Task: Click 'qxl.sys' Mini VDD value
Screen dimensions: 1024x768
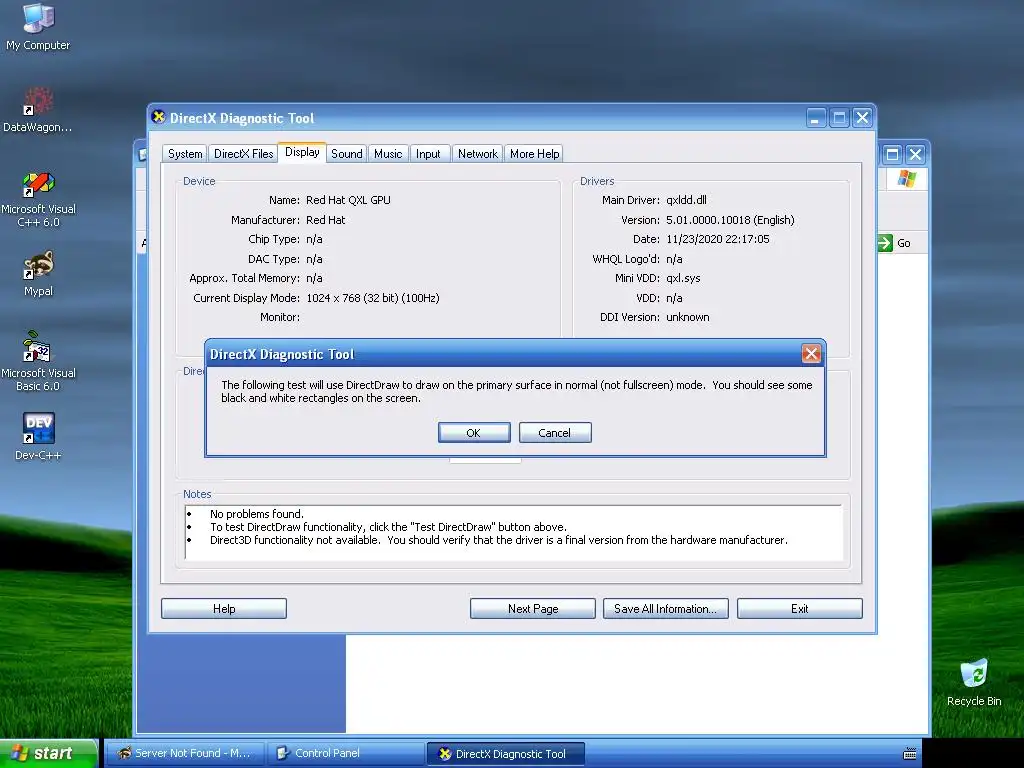Action: click(x=683, y=278)
